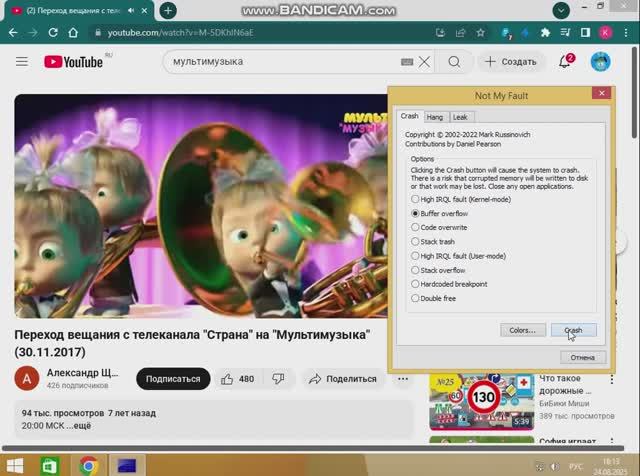Open more actions three dots under video
The height and width of the screenshot is (476, 640).
[x=403, y=379]
